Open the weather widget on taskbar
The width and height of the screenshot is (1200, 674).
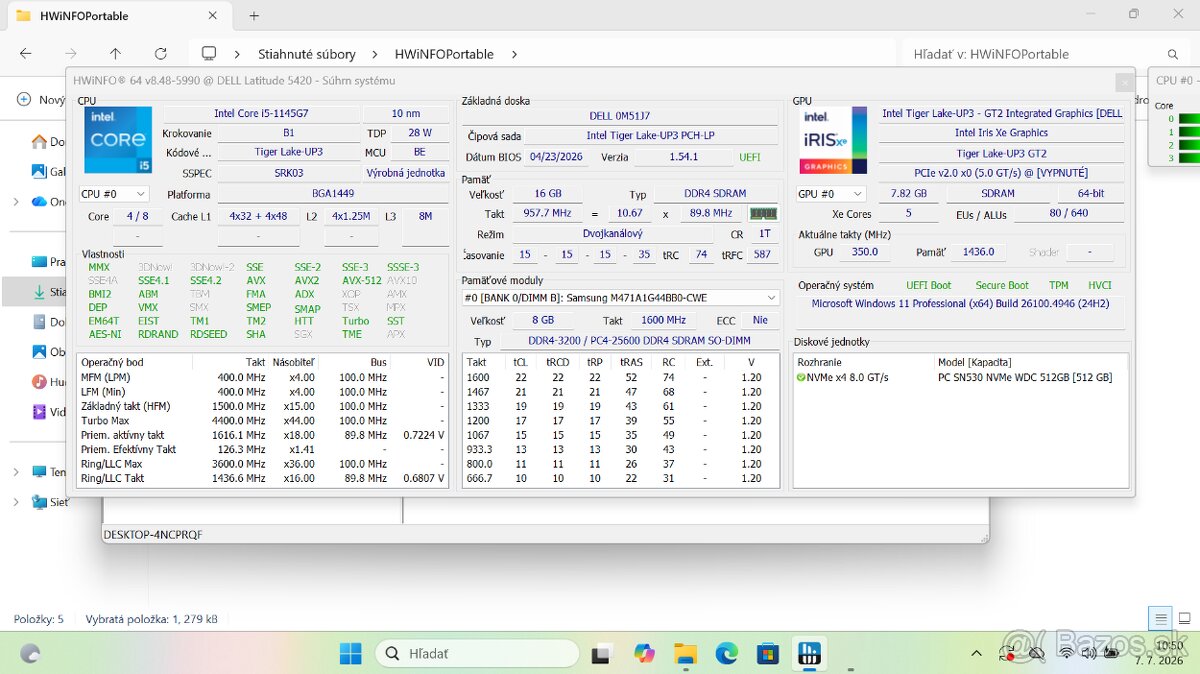[x=30, y=653]
